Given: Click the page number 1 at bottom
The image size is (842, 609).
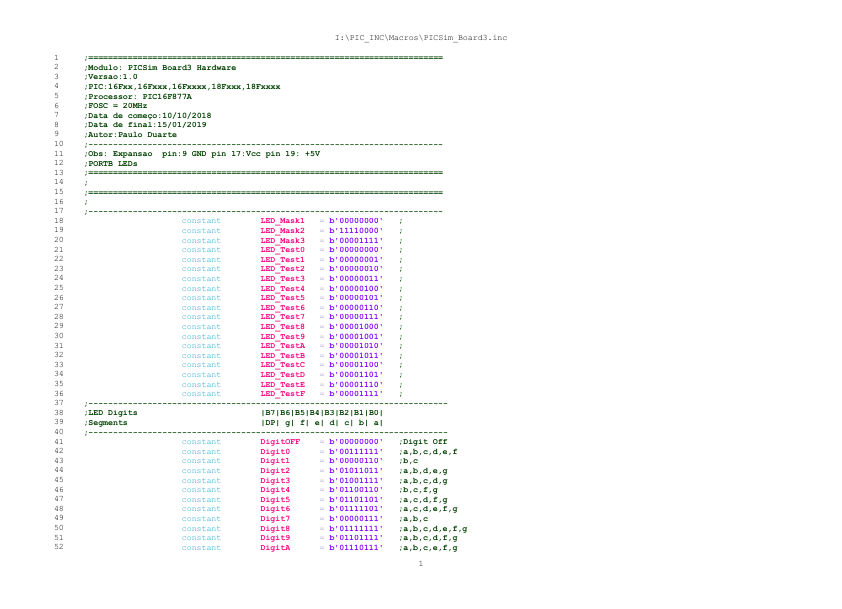Looking at the screenshot, I should pos(419,563).
